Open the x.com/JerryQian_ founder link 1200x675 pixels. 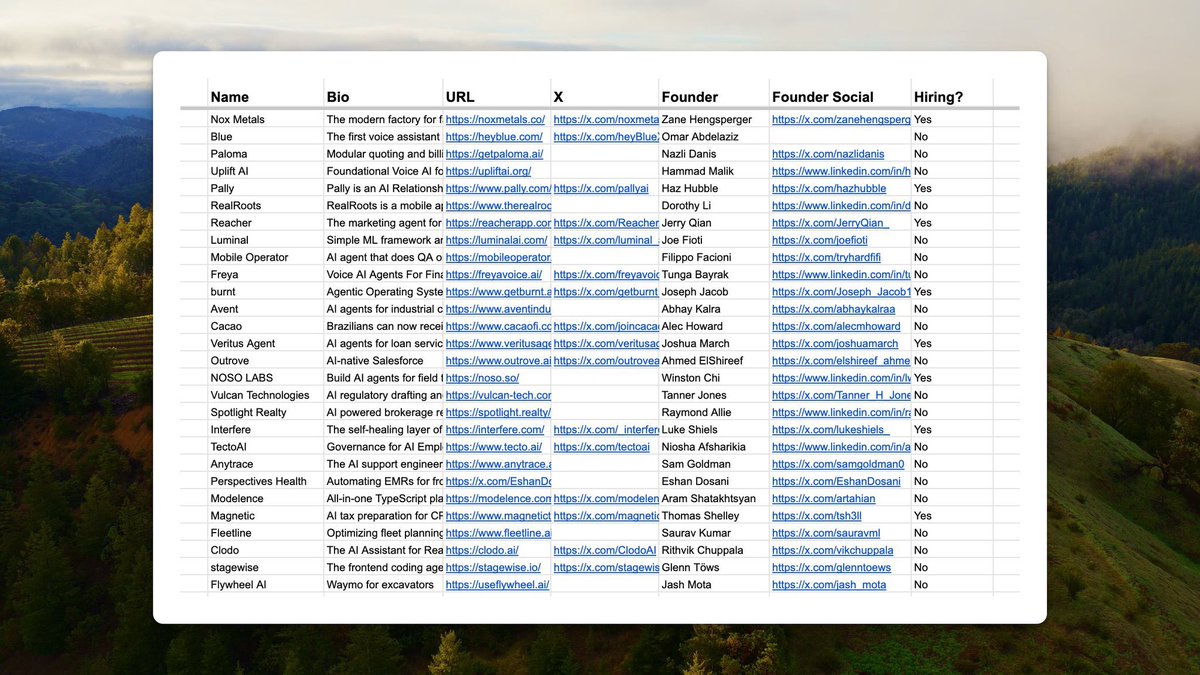830,223
